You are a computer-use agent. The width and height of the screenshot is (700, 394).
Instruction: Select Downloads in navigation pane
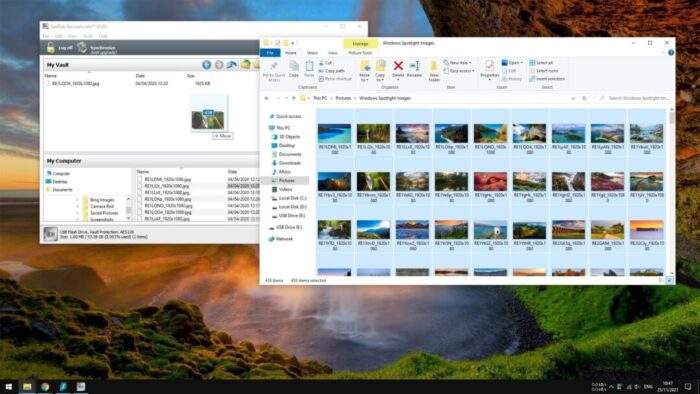click(x=287, y=163)
